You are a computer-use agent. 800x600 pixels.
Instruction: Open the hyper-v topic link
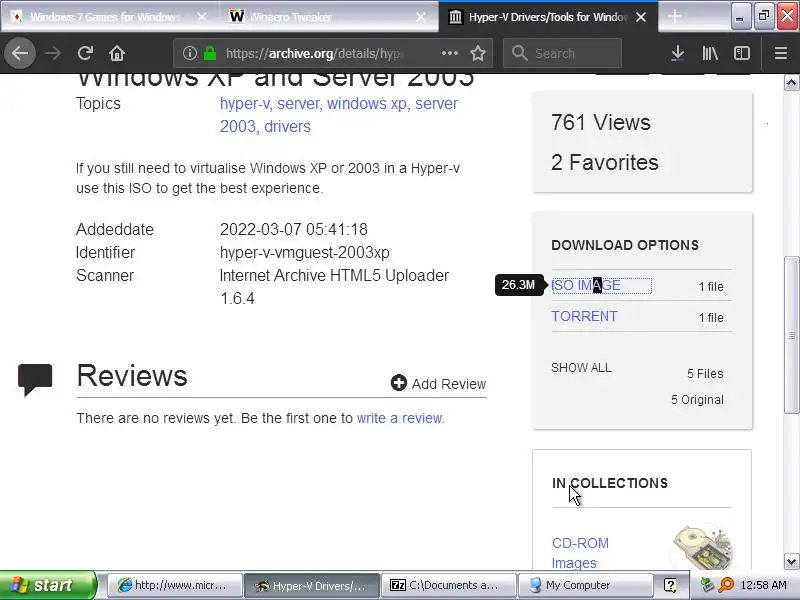(x=244, y=104)
